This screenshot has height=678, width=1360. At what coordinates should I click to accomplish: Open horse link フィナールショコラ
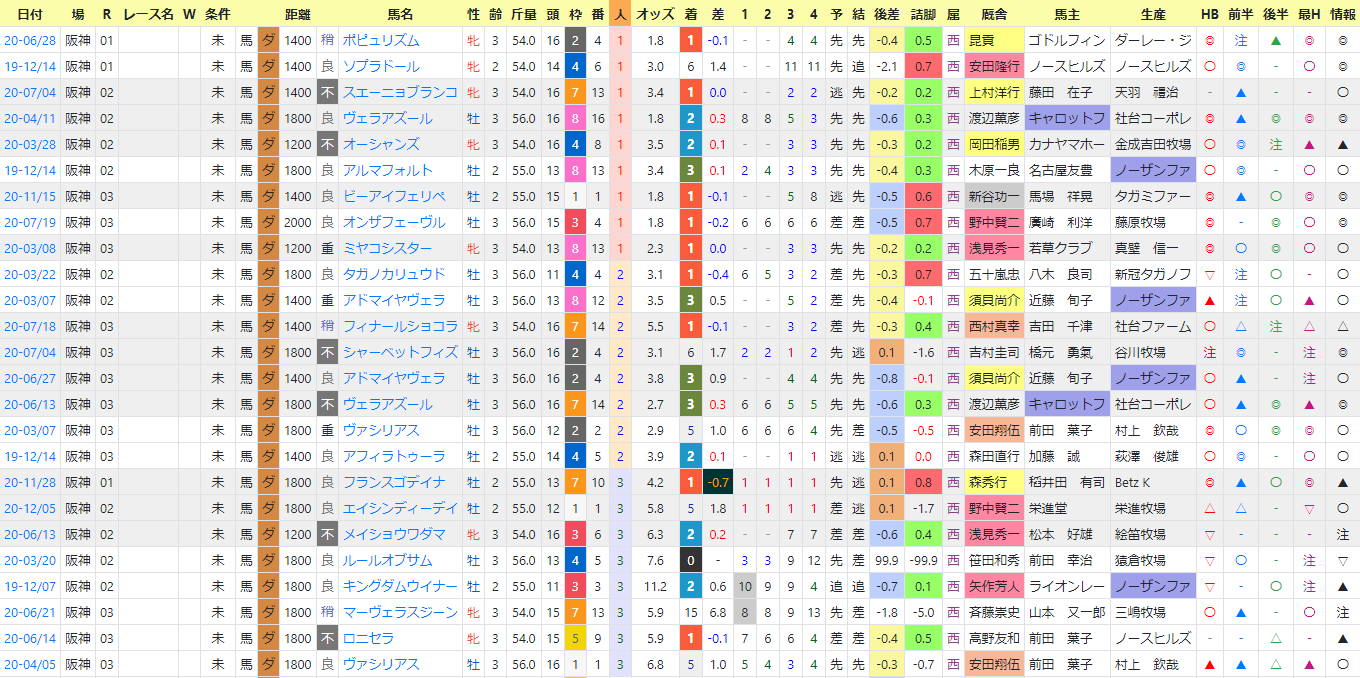coord(400,326)
